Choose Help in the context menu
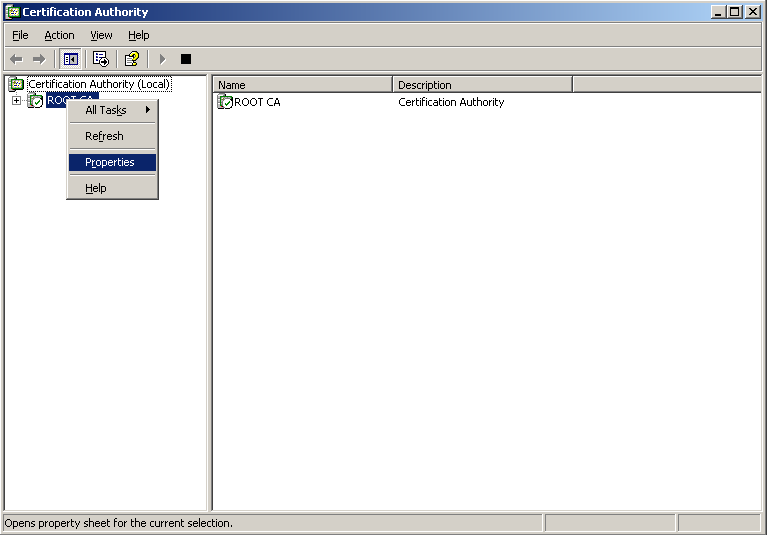 (x=112, y=188)
